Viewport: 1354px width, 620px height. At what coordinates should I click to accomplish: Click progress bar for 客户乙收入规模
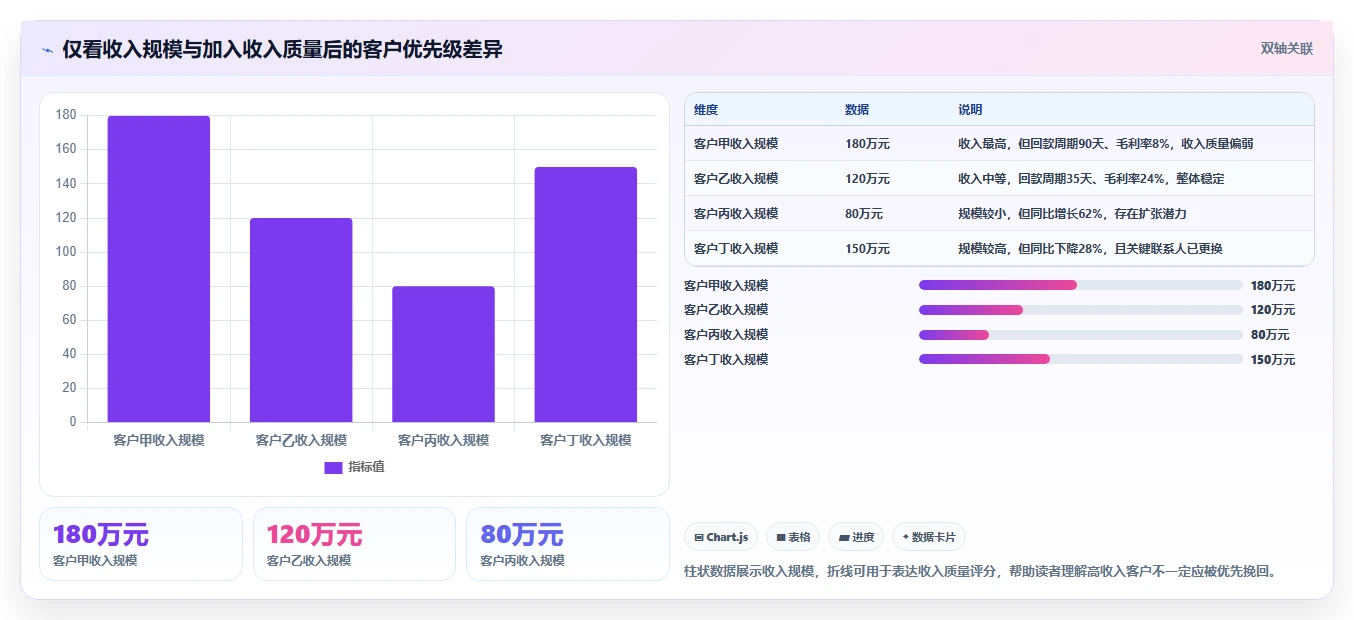pos(1080,310)
